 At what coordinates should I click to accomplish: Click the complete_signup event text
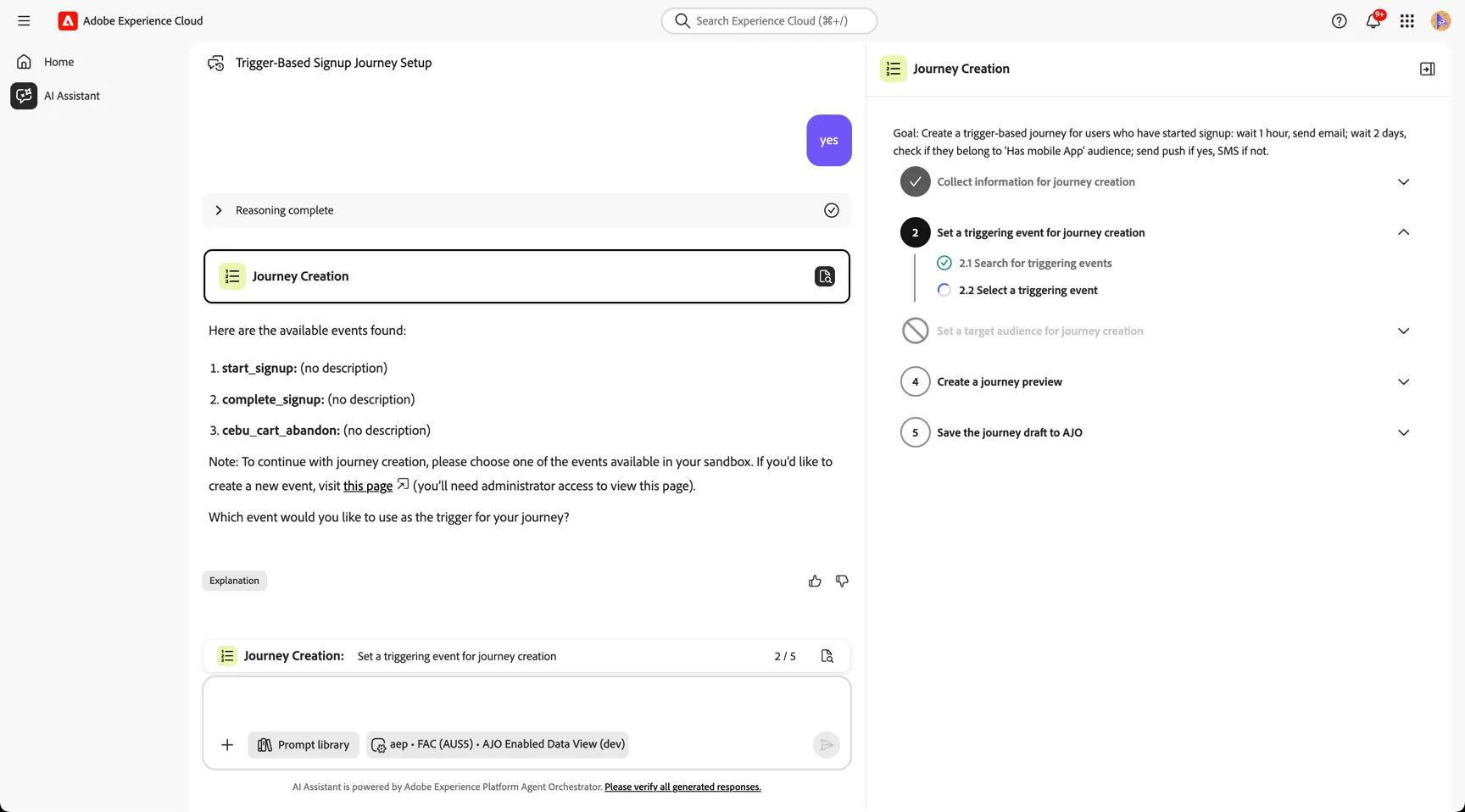pyautogui.click(x=273, y=399)
